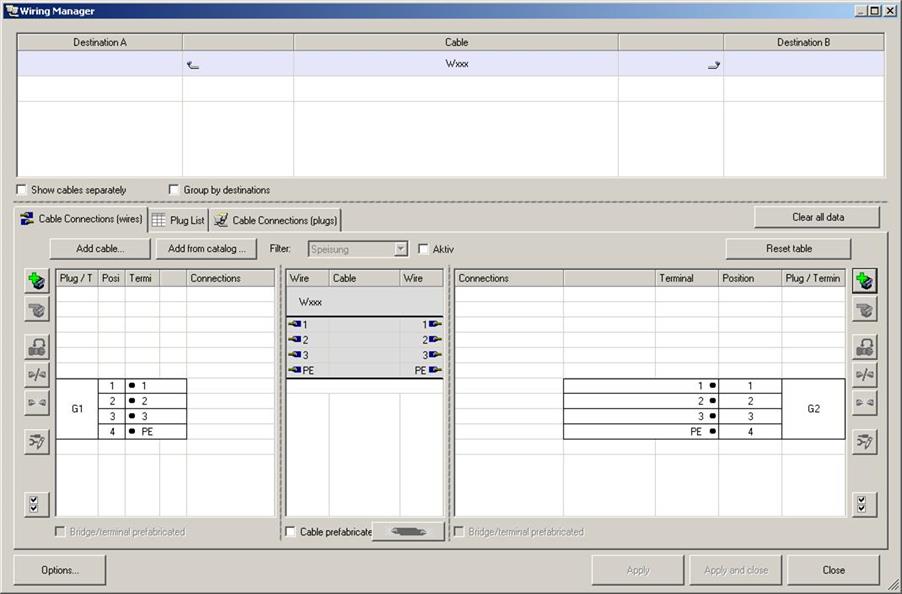Click the Termi column header
Image resolution: width=902 pixels, height=594 pixels.
(142, 278)
